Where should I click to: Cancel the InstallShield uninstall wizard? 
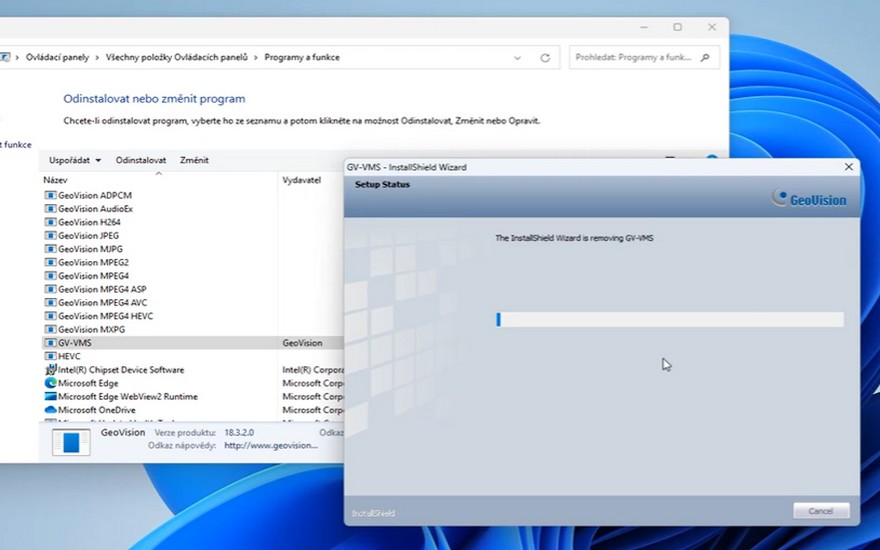tap(821, 511)
